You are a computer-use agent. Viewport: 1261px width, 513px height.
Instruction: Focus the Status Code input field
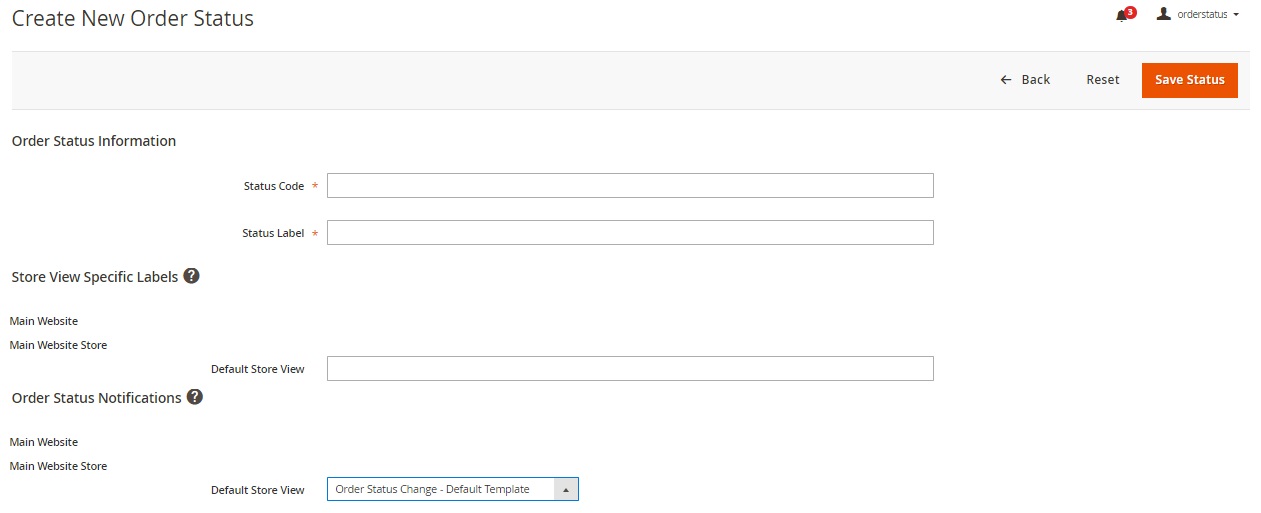click(630, 186)
